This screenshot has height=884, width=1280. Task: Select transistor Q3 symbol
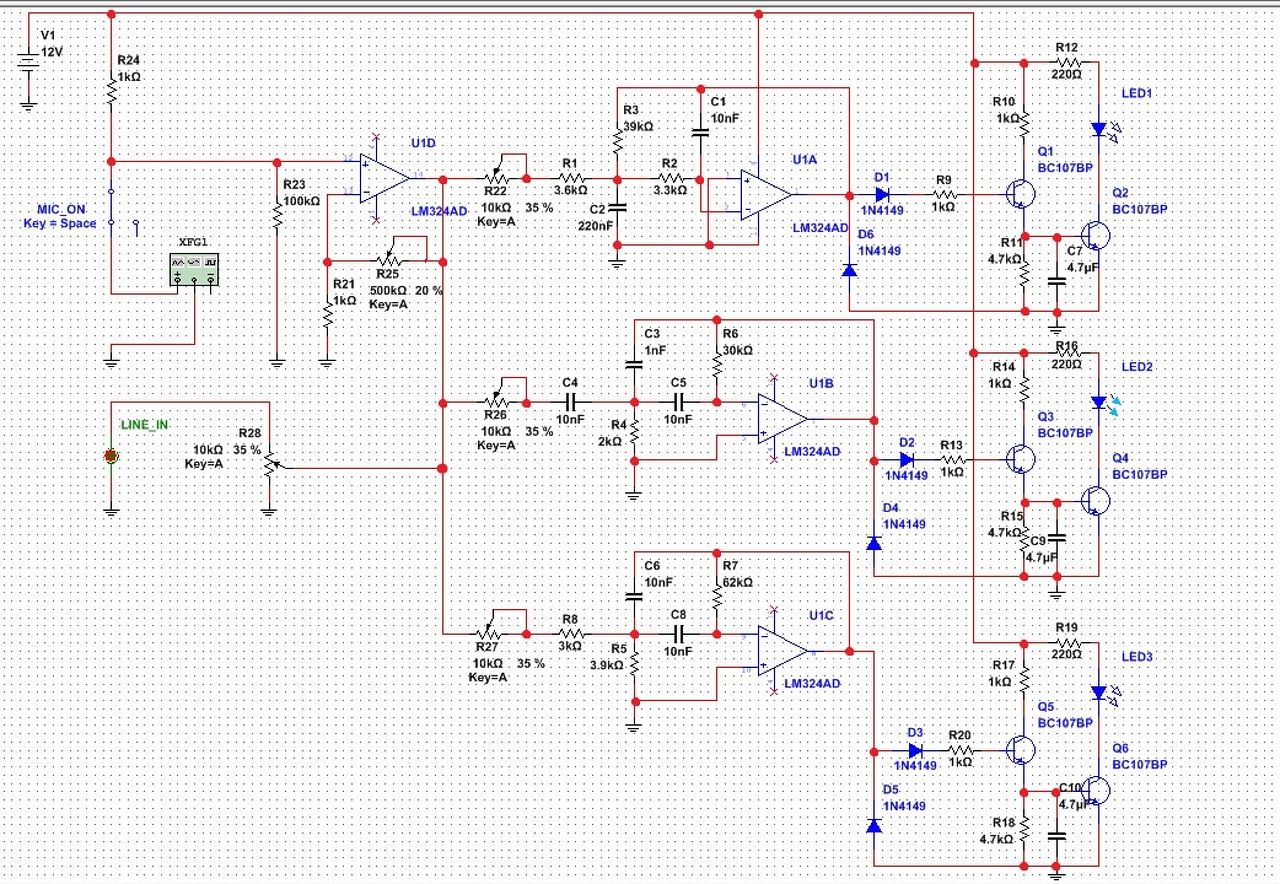1020,459
